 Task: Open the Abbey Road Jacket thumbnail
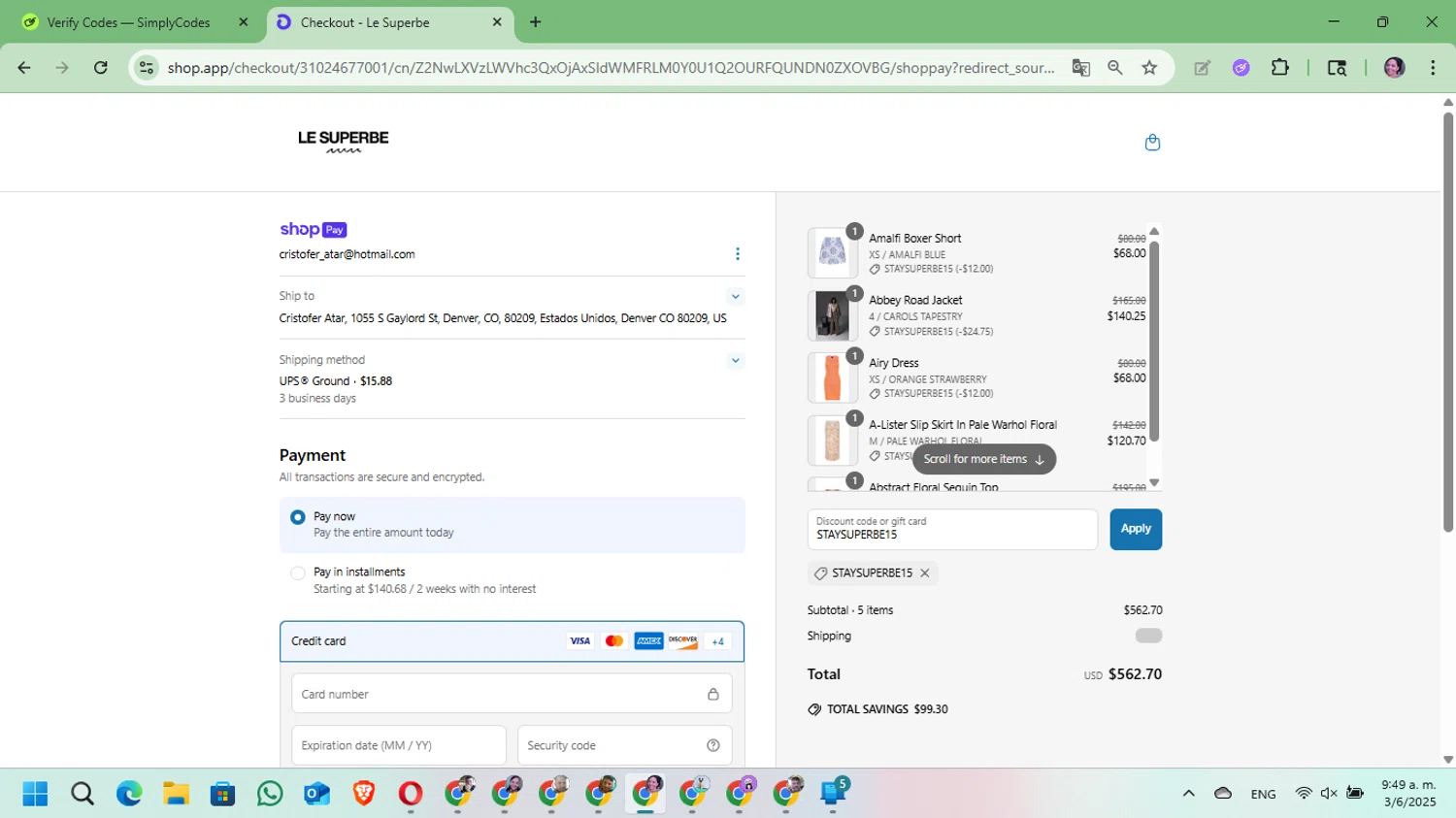point(833,315)
